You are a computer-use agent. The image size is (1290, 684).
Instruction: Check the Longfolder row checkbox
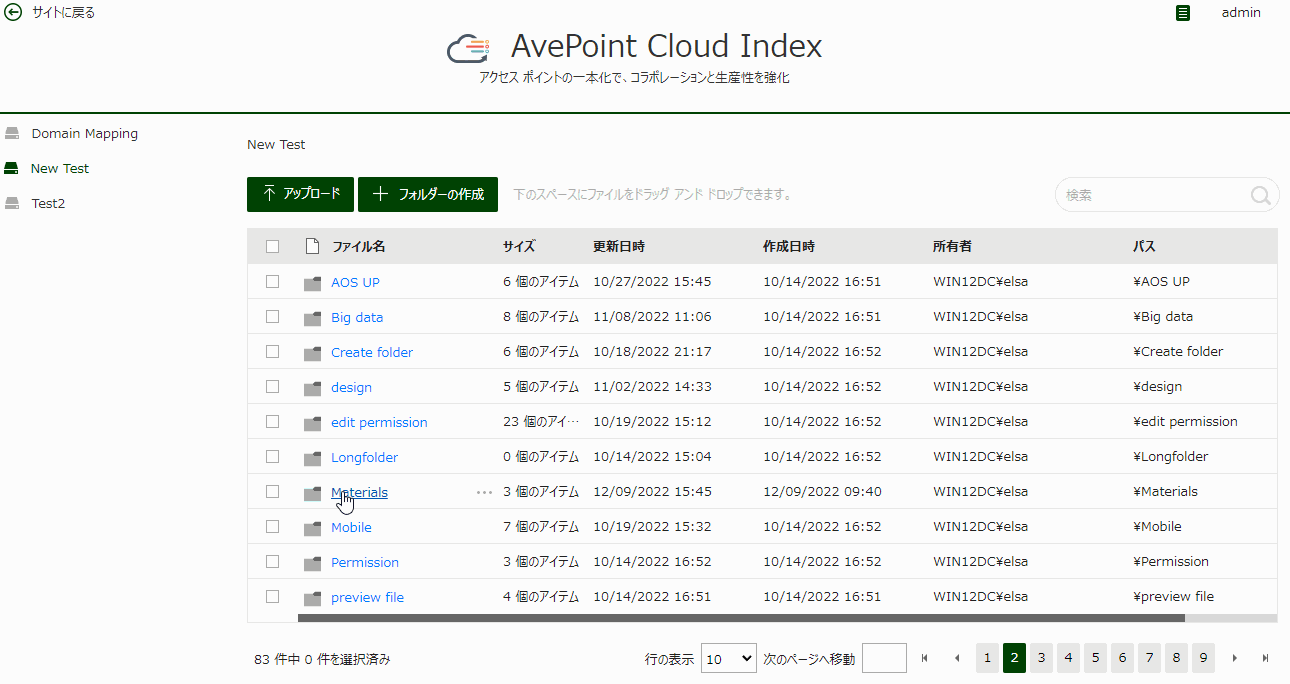(x=272, y=456)
